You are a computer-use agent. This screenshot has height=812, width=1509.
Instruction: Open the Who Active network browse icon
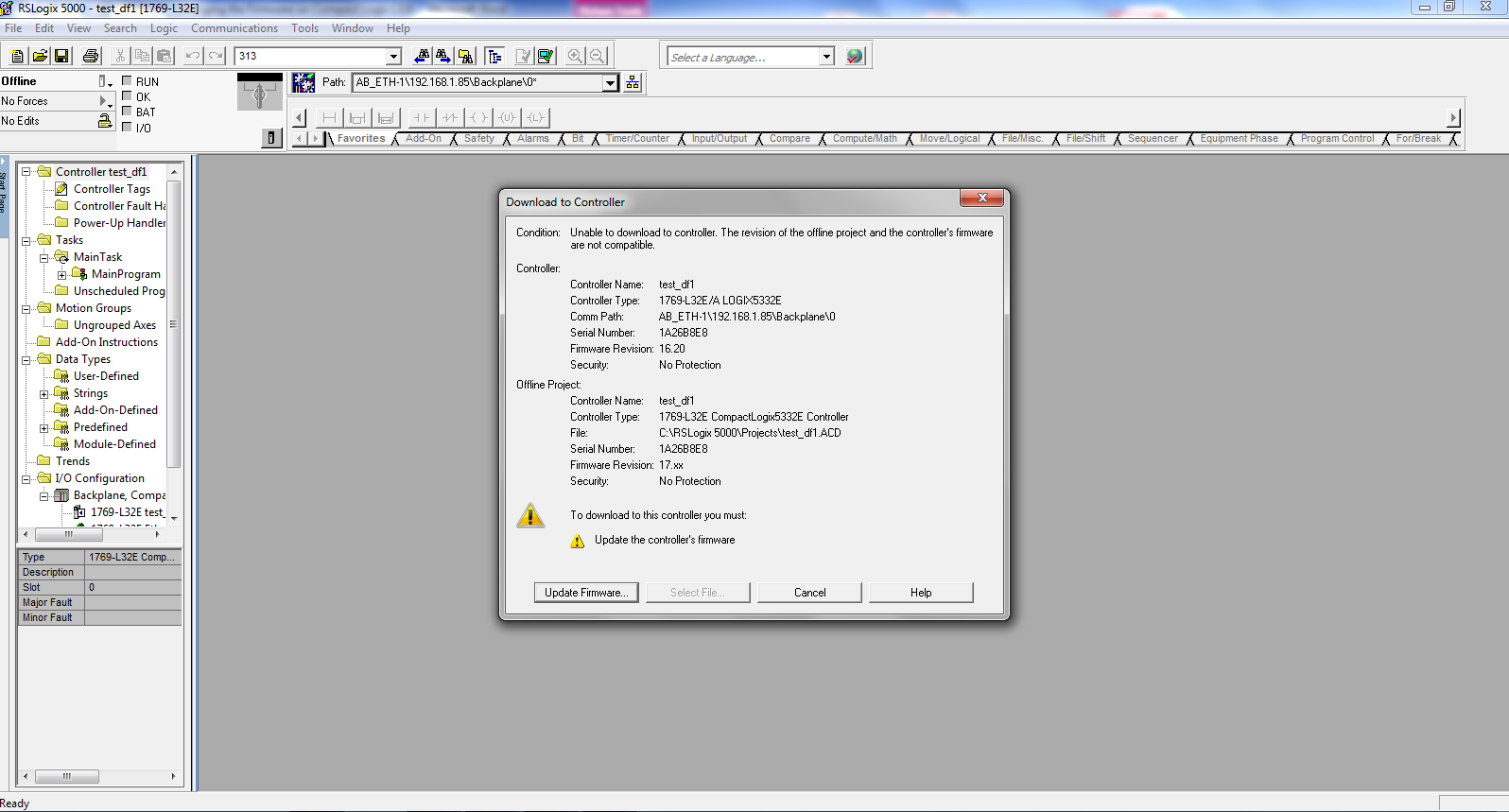tap(633, 83)
